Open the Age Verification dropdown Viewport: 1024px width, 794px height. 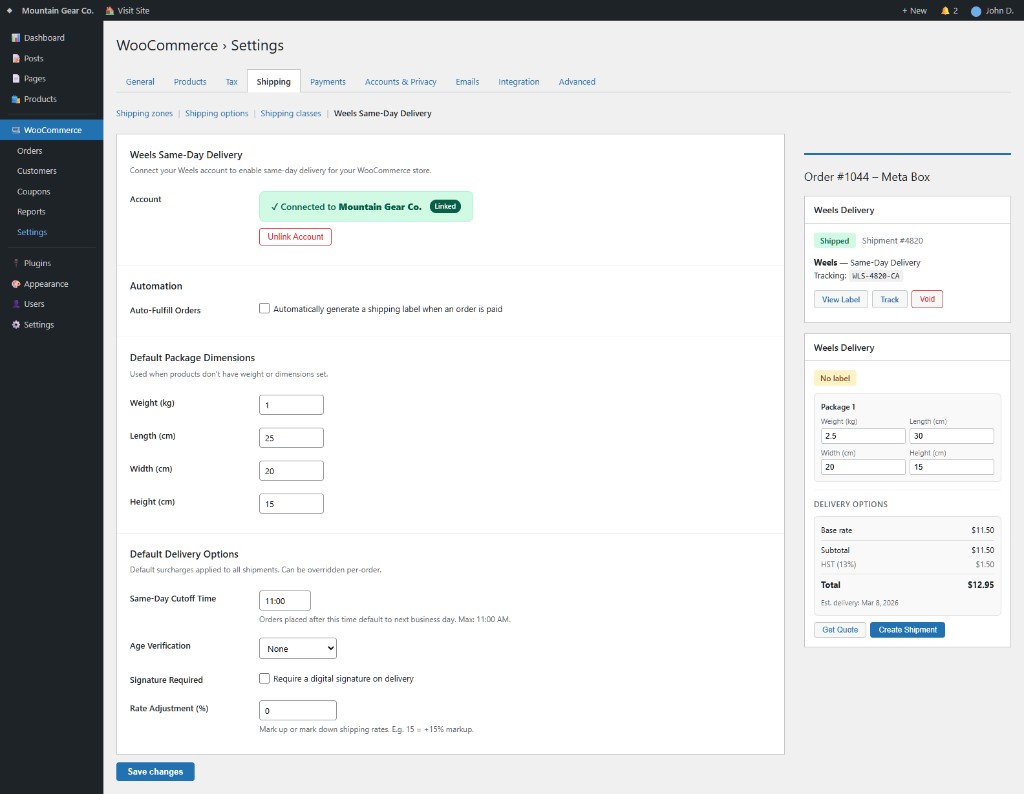297,648
